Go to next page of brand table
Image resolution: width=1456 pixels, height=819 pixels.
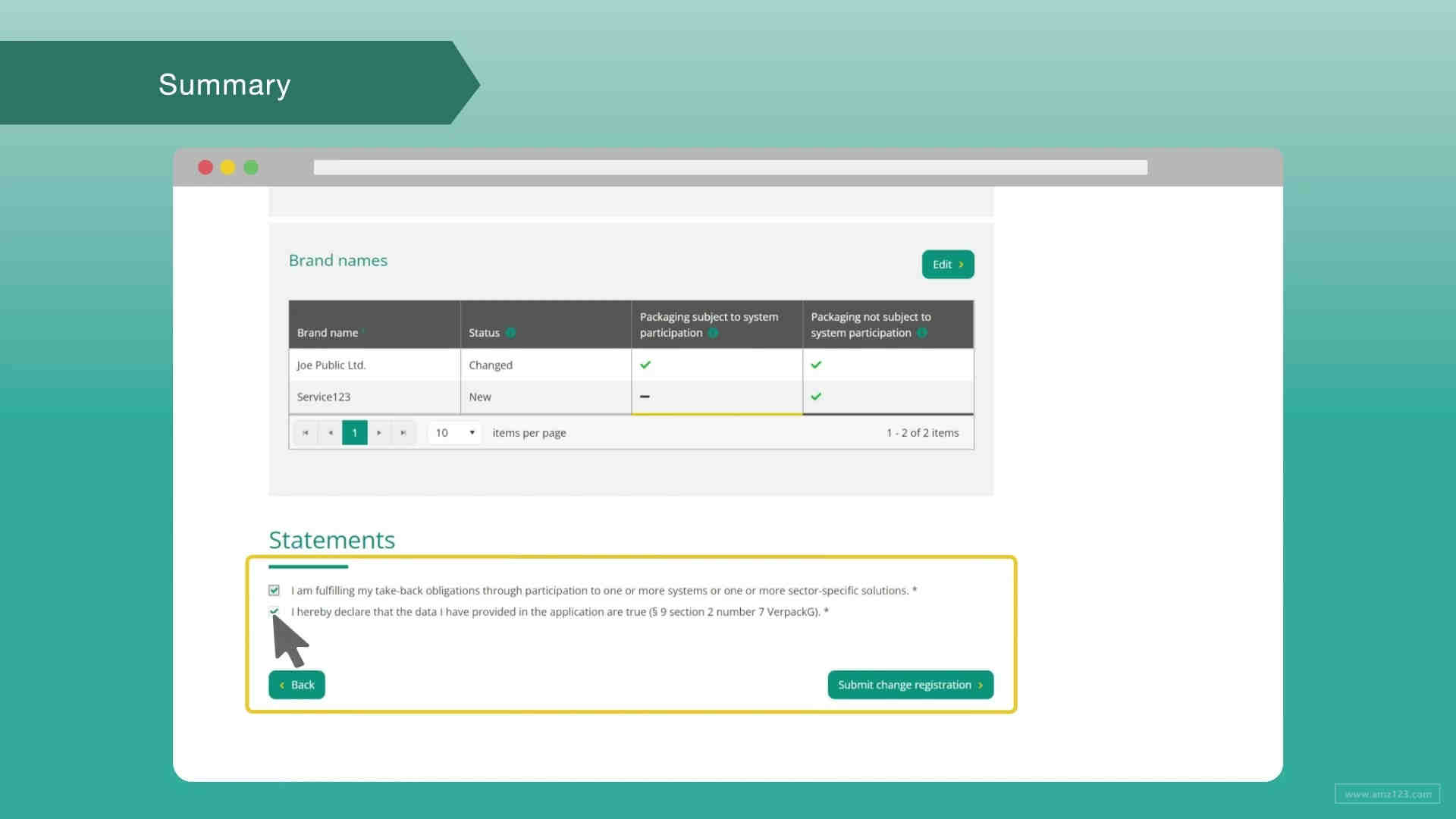pos(379,433)
